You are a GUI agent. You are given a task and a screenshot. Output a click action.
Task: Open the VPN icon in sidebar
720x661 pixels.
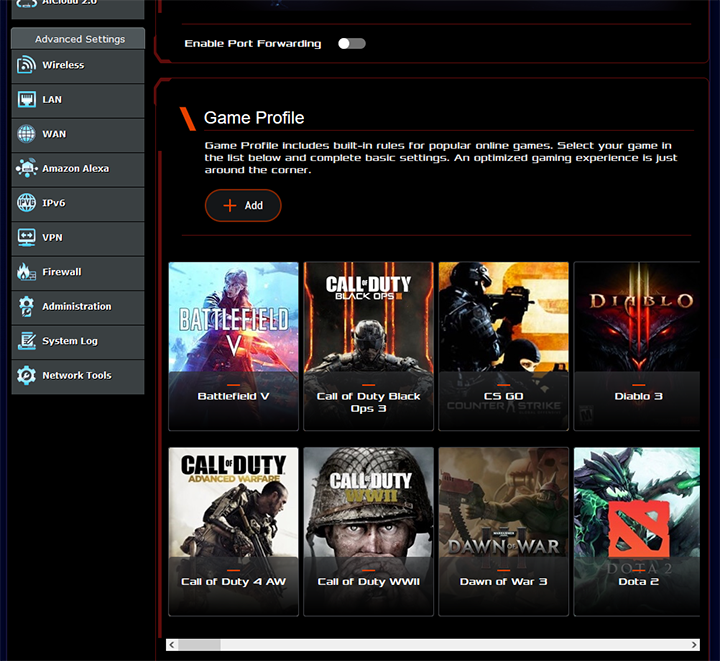(x=26, y=238)
